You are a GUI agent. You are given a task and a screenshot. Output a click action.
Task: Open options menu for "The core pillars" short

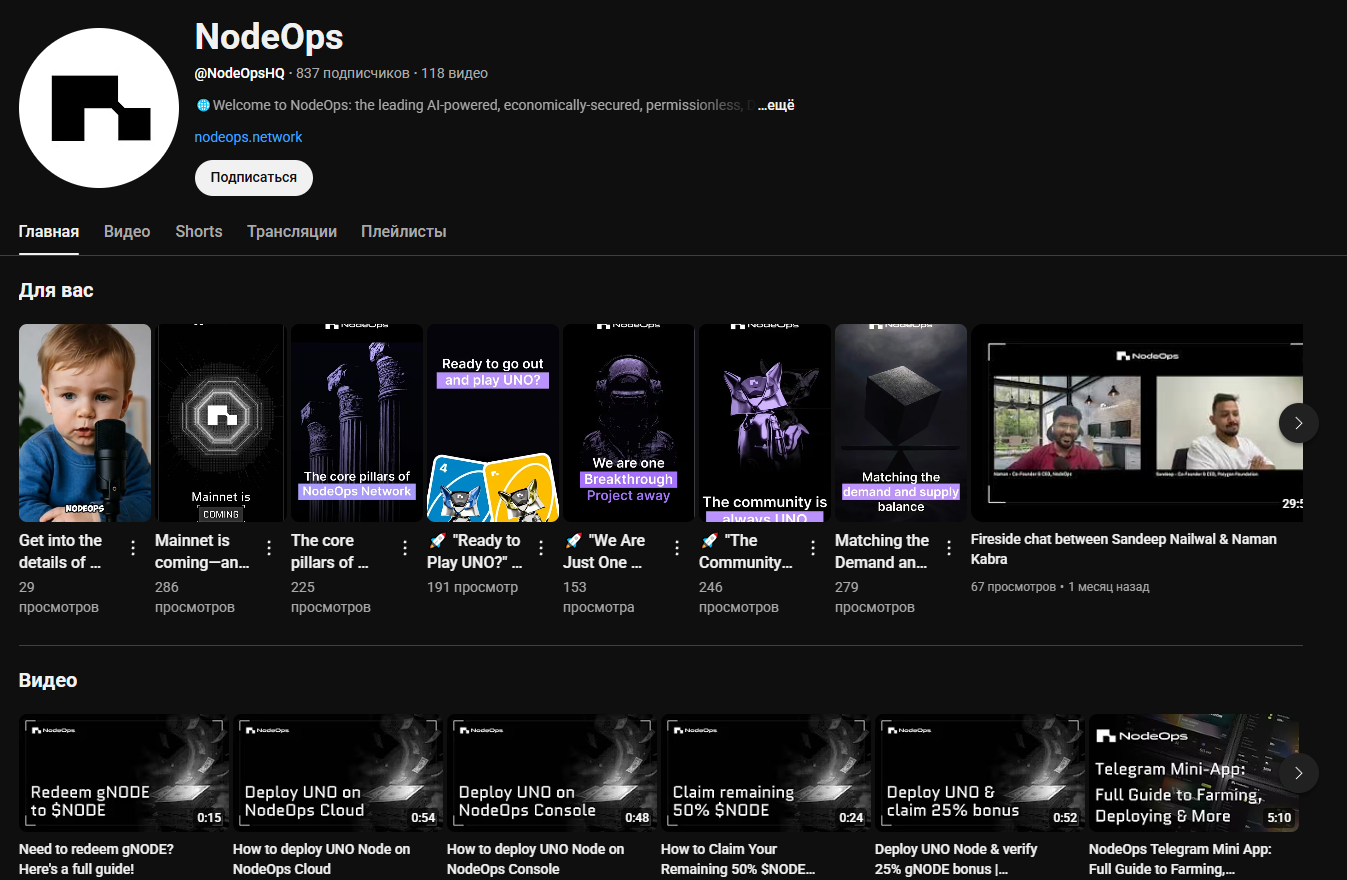pyautogui.click(x=405, y=548)
